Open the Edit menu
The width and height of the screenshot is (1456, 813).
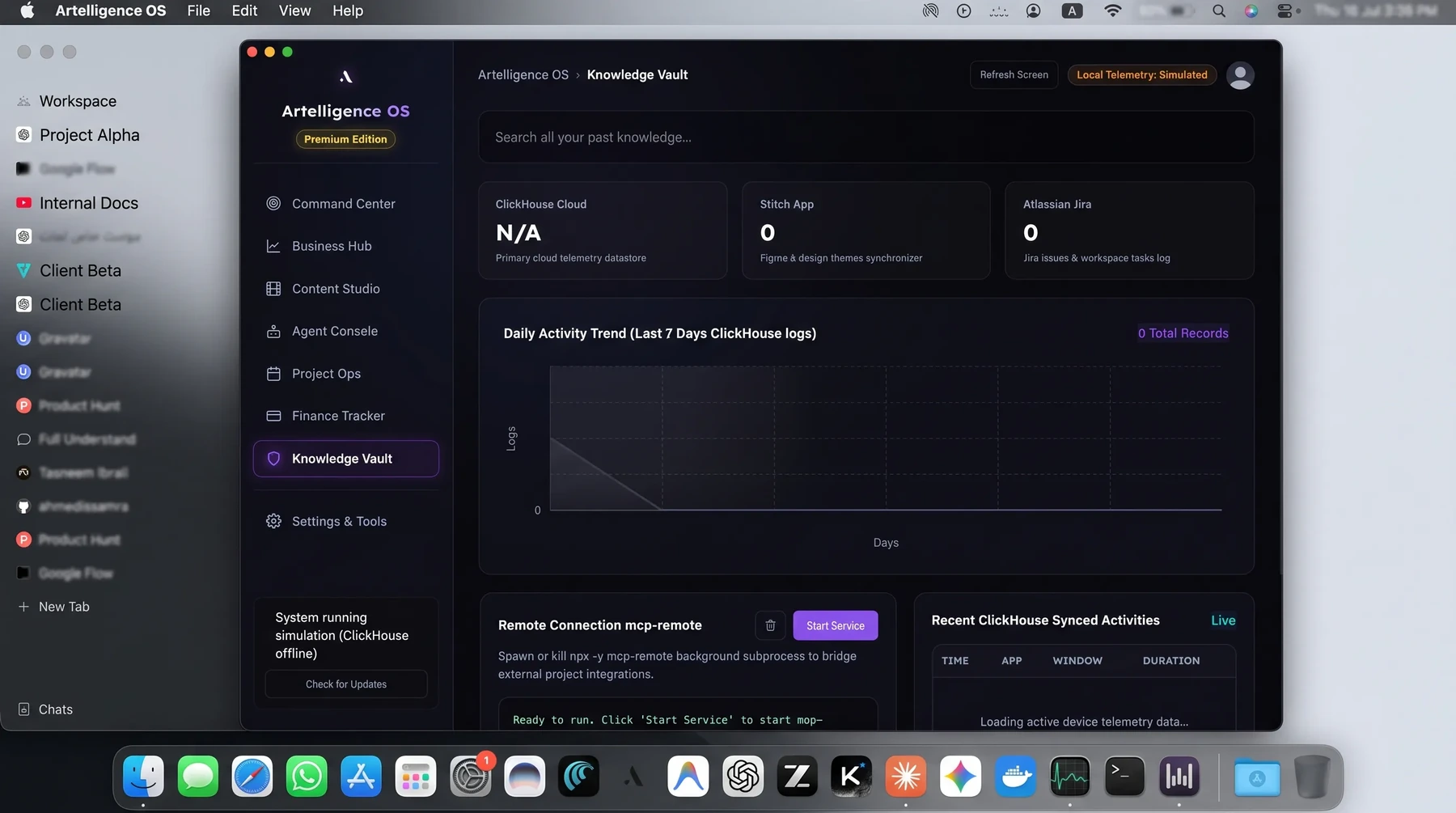pos(244,11)
